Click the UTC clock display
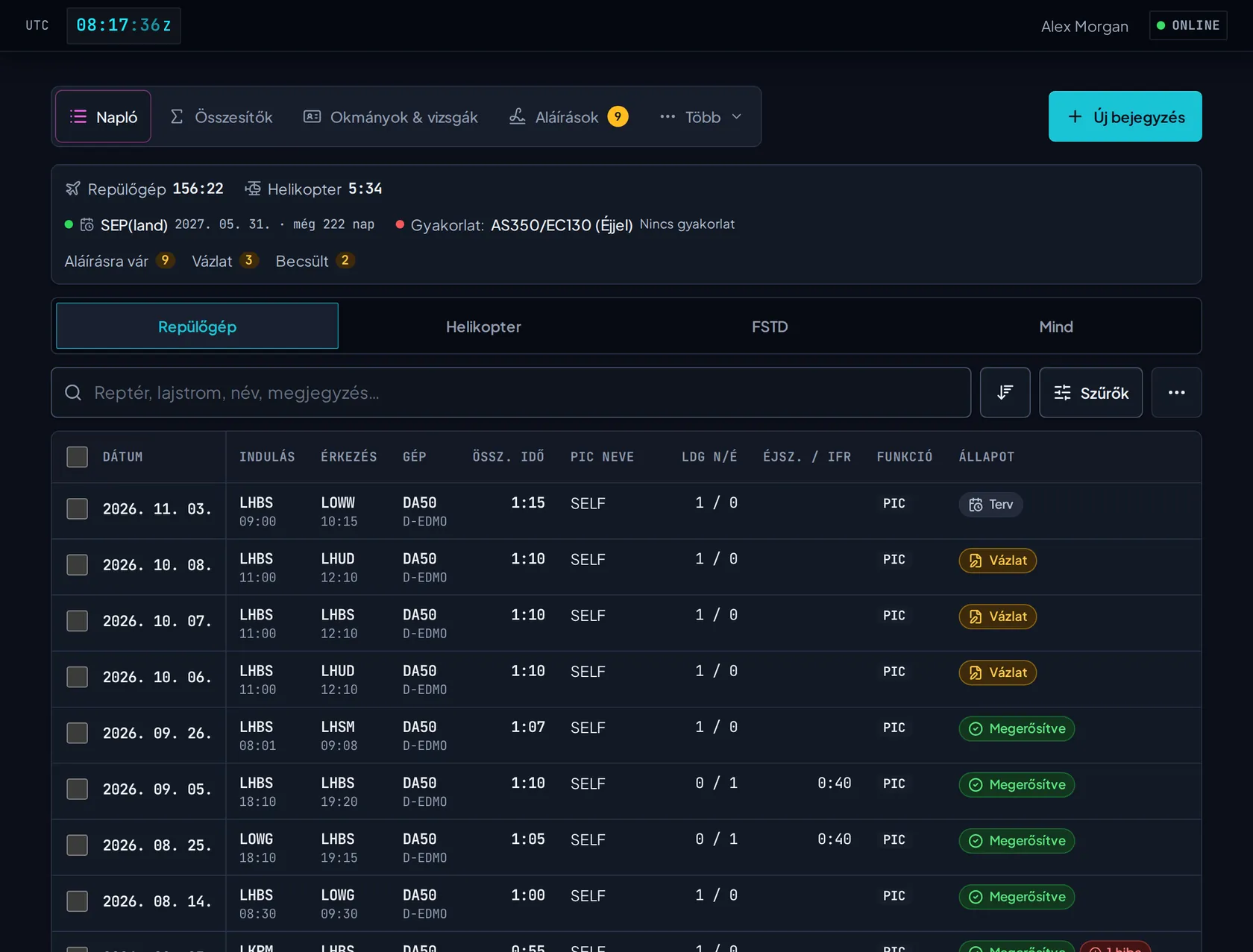 pyautogui.click(x=124, y=25)
